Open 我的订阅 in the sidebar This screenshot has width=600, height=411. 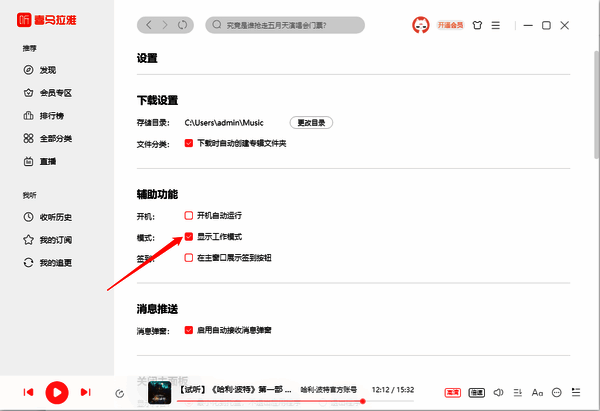pos(47,240)
